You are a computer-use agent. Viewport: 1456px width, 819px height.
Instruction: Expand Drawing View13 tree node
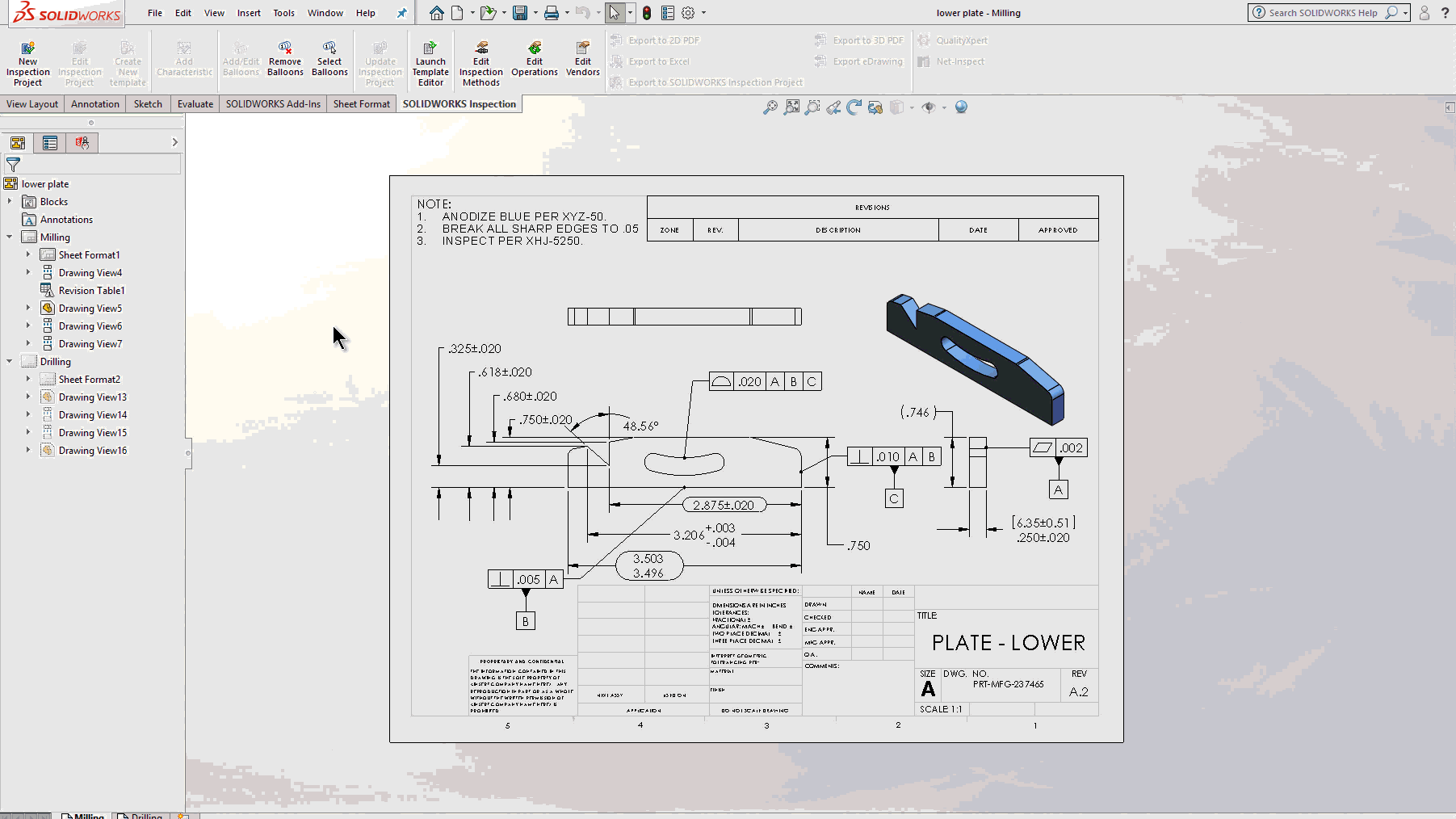[28, 397]
